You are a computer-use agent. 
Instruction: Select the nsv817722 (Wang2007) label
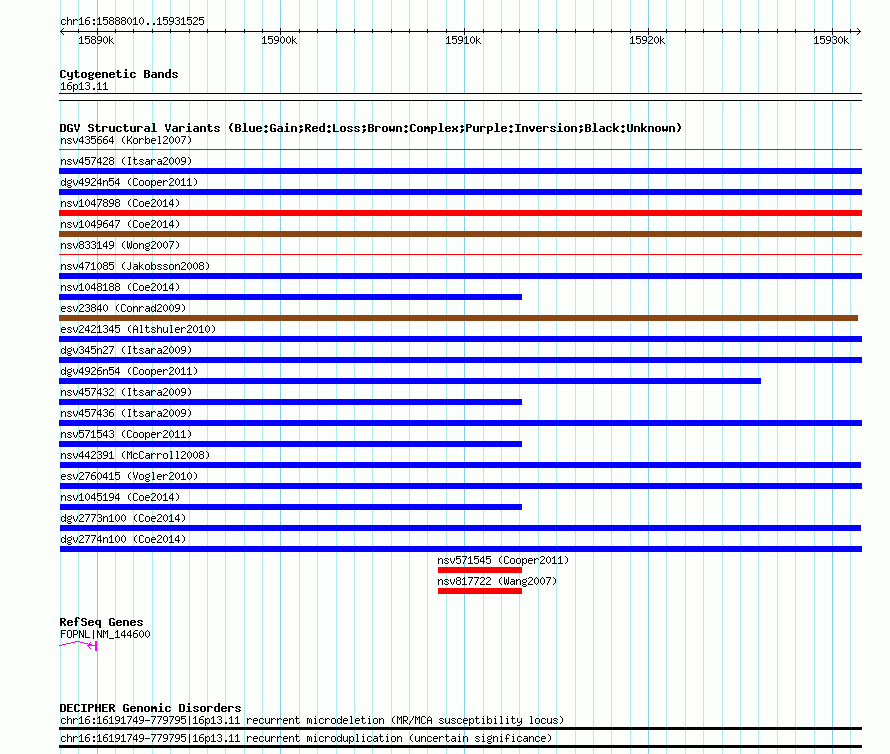click(497, 581)
